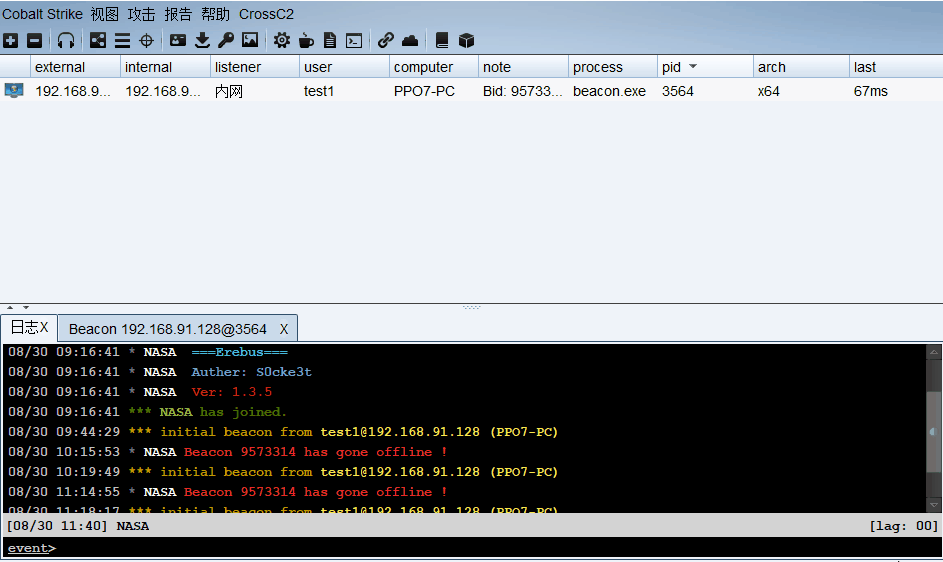Sort sessions by the listener column header
The width and height of the screenshot is (943, 562).
point(255,67)
